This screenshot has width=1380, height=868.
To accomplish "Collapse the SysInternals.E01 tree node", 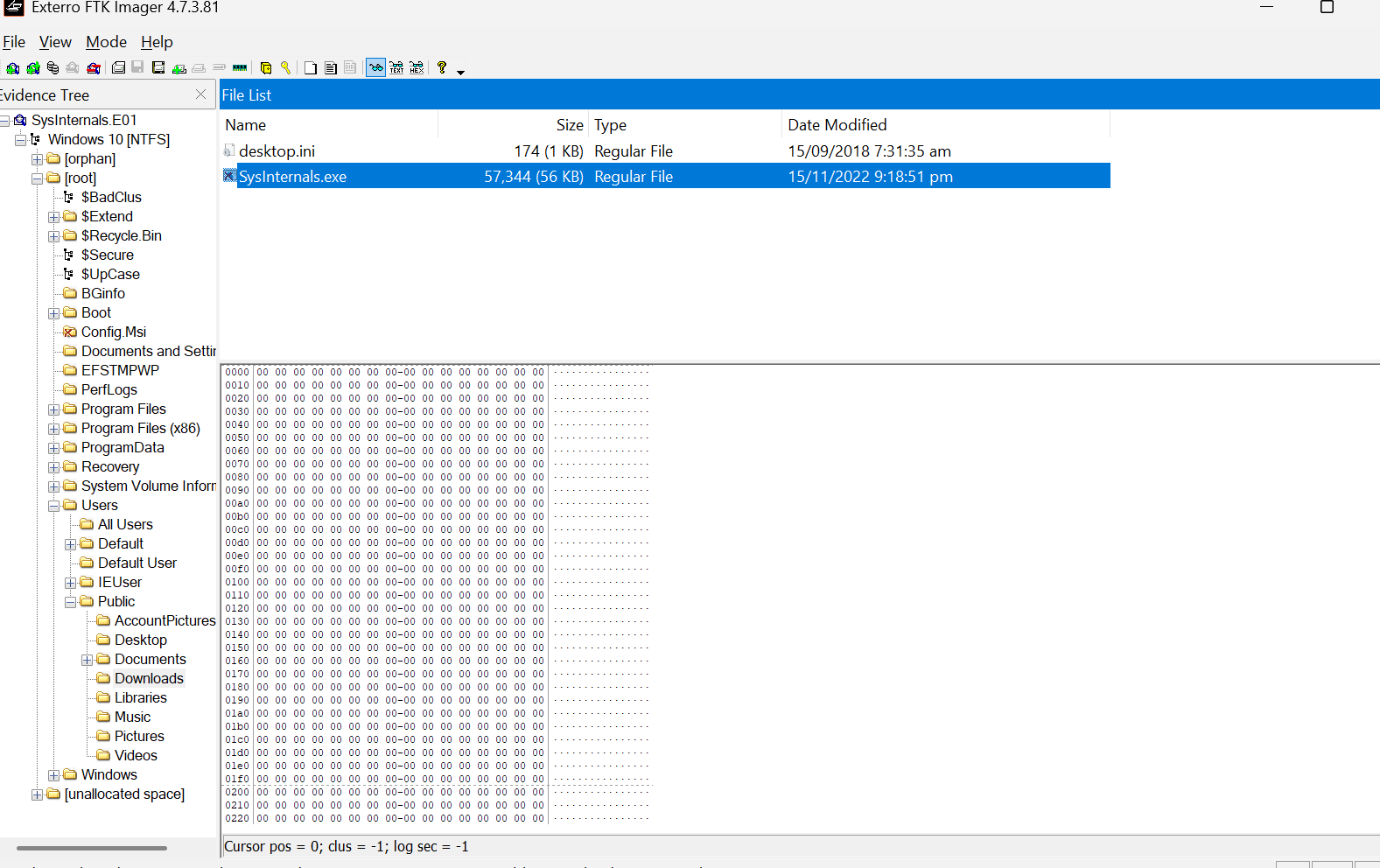I will pyautogui.click(x=4, y=121).
